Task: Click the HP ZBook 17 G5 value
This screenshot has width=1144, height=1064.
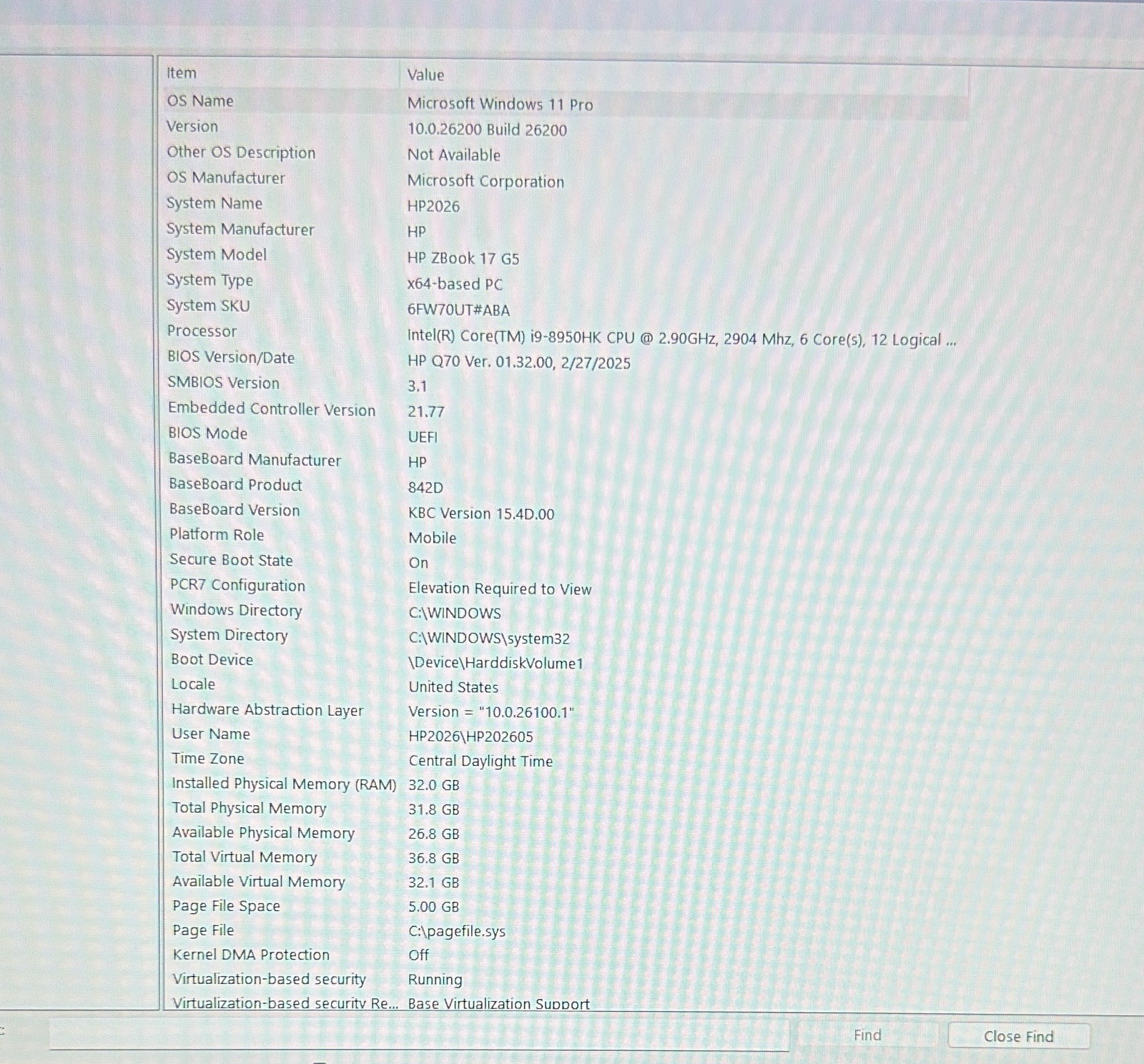Action: tap(463, 258)
